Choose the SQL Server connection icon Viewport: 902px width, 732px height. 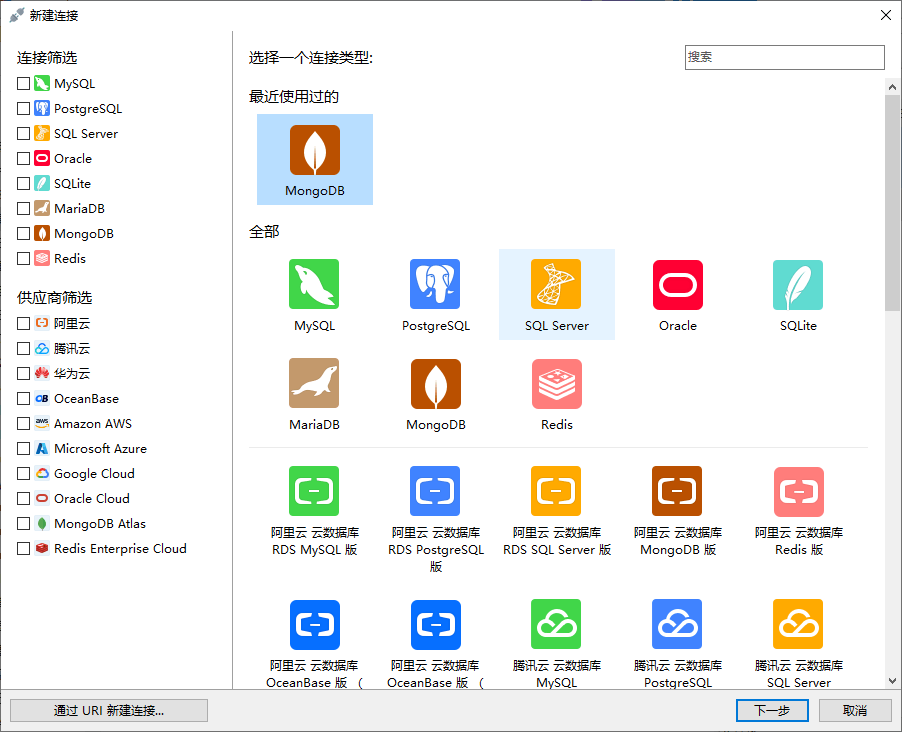556,284
